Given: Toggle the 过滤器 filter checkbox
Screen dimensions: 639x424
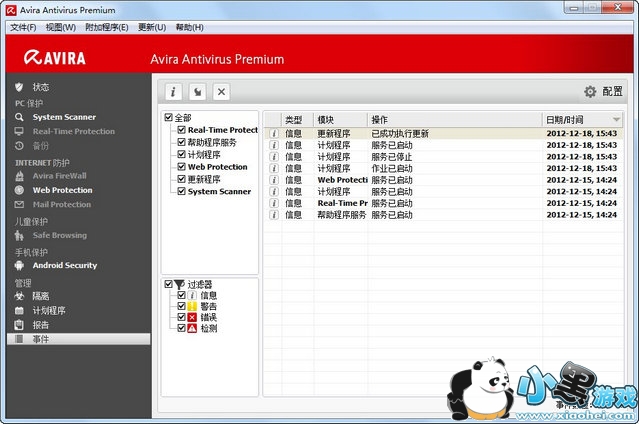Looking at the screenshot, I should pyautogui.click(x=168, y=284).
